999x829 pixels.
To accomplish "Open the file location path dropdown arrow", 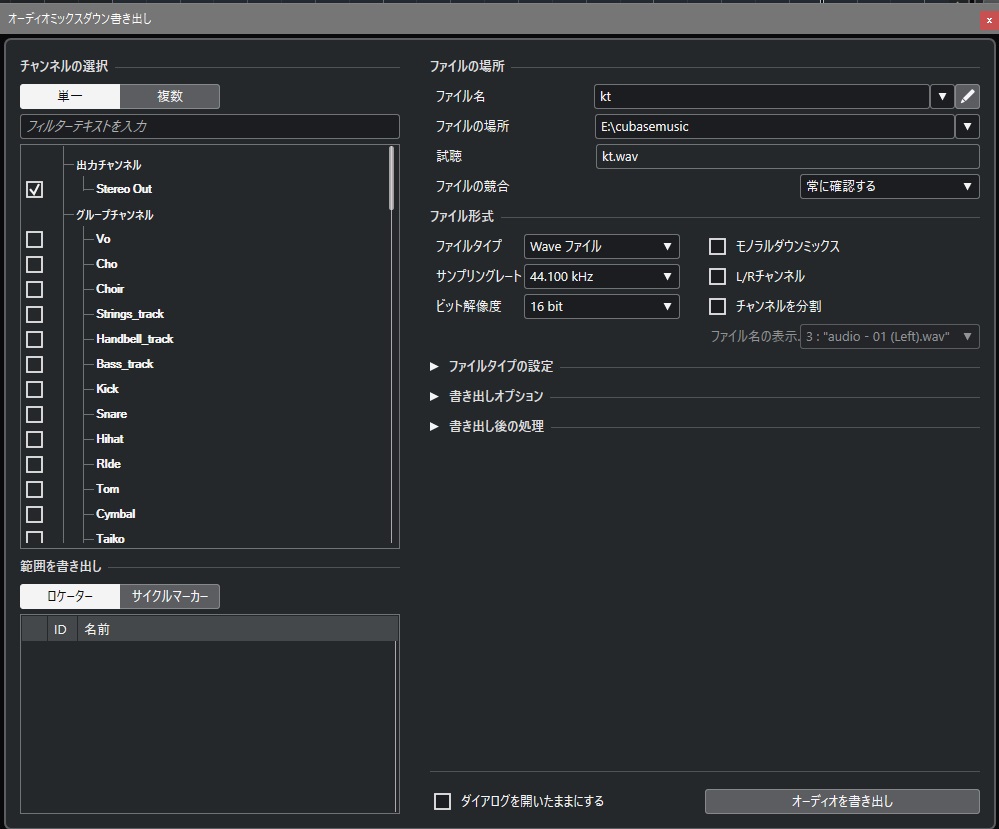I will 967,126.
